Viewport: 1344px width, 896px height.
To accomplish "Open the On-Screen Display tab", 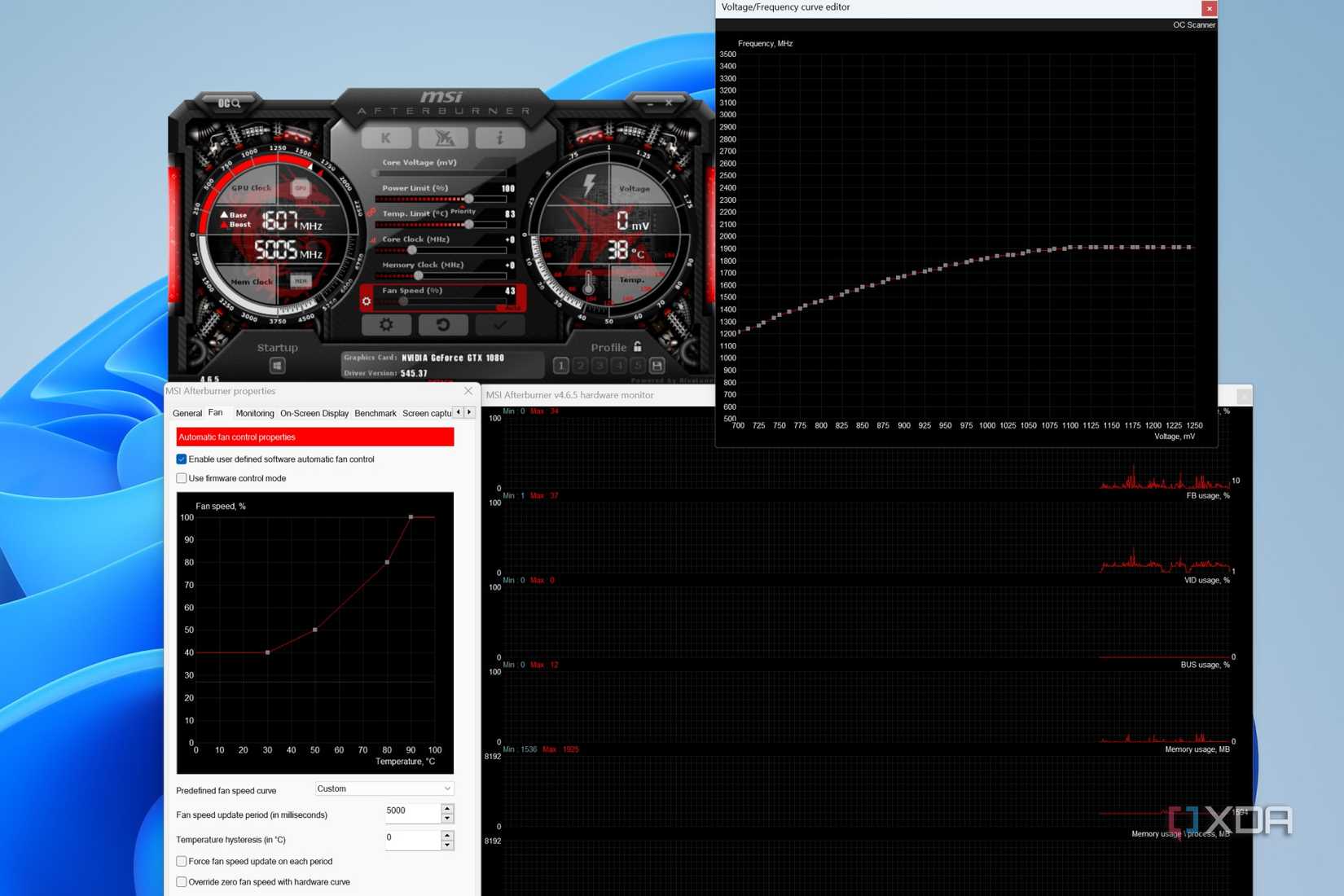I will pyautogui.click(x=314, y=414).
